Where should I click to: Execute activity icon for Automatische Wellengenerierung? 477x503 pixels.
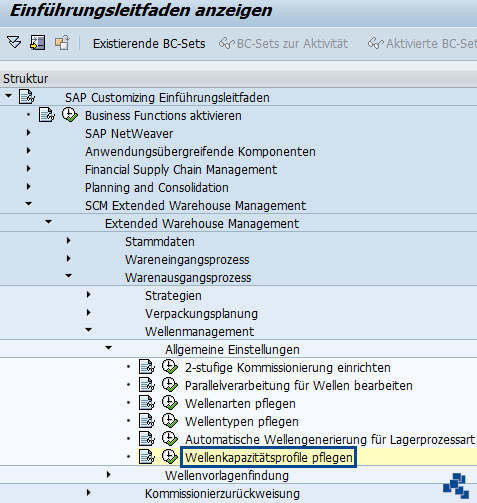pos(170,439)
